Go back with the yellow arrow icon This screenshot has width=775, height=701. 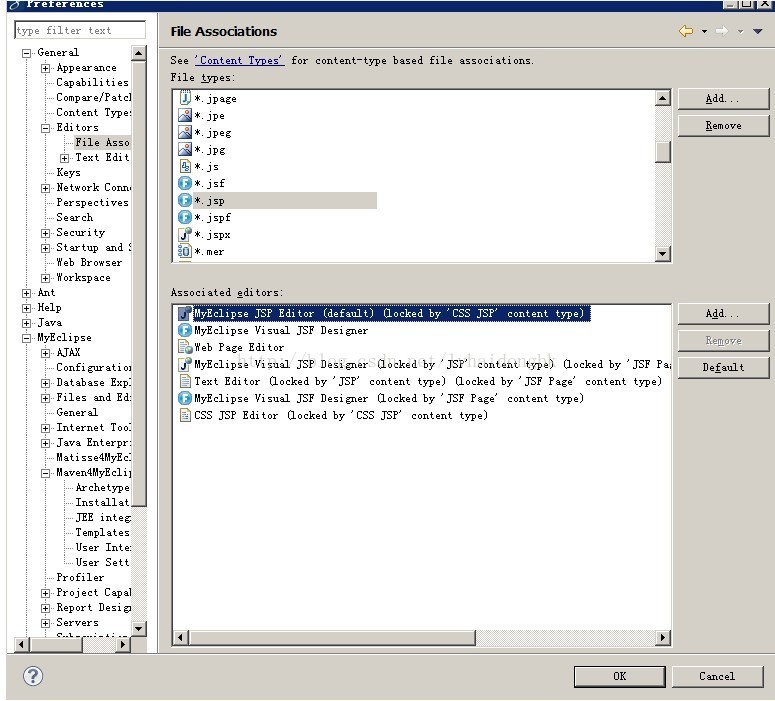point(686,31)
